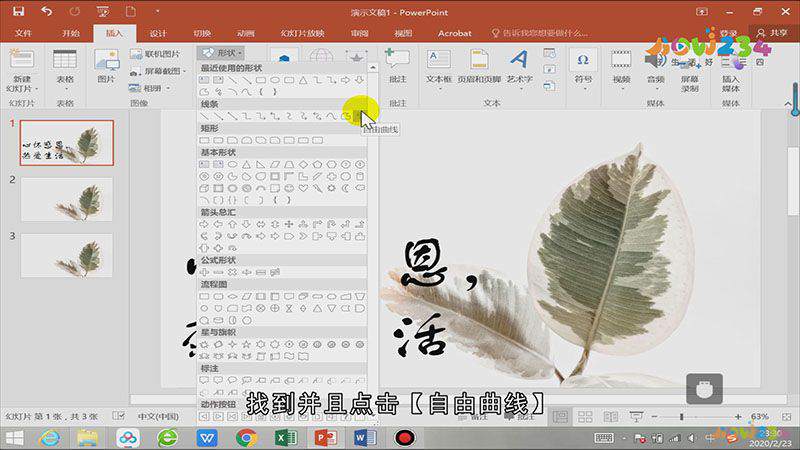
Task: Click Start From Beginning slideshow icon in title bar
Action: pyautogui.click(x=103, y=11)
